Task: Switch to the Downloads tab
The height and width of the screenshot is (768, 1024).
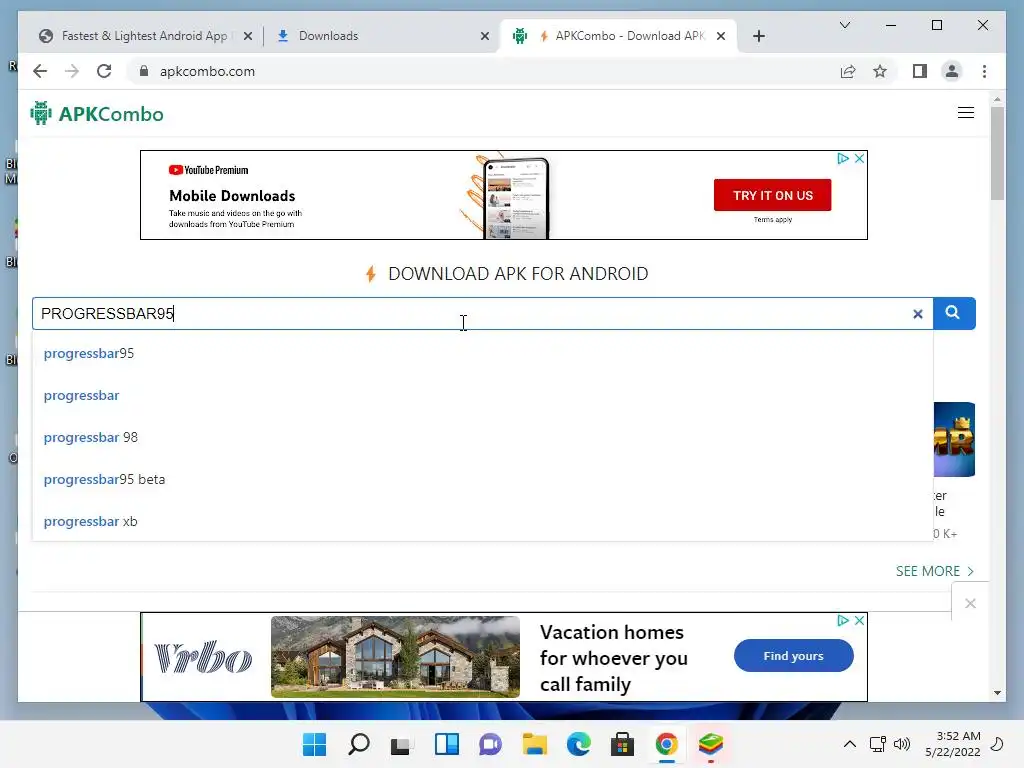Action: pos(328,36)
